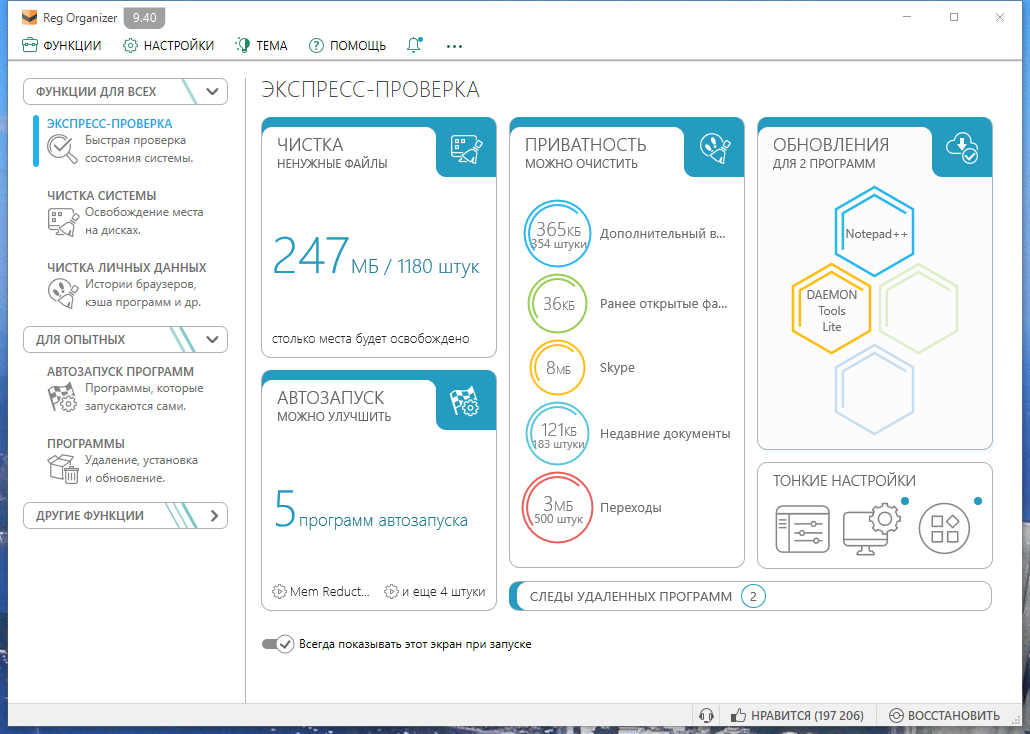
Task: Open Startup Programs via the flag icon
Action: 62,395
